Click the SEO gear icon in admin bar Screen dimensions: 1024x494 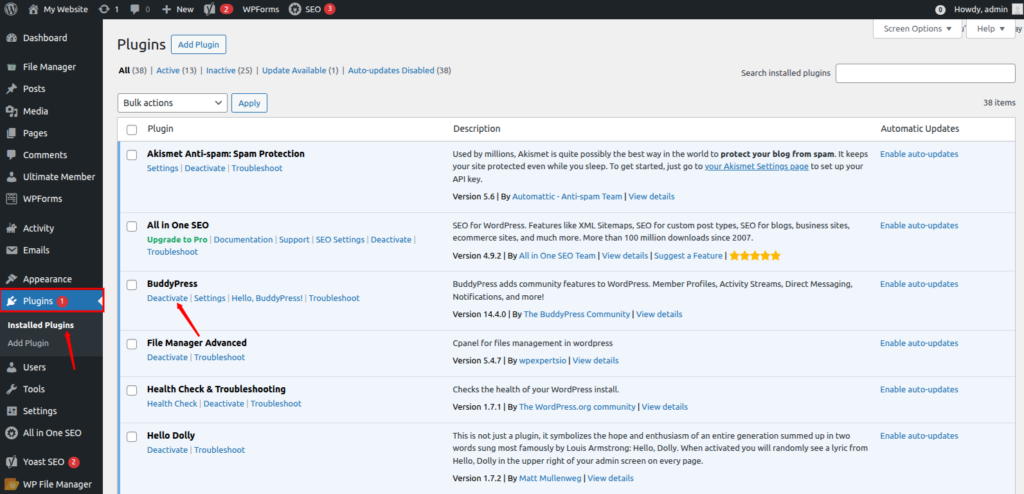295,9
